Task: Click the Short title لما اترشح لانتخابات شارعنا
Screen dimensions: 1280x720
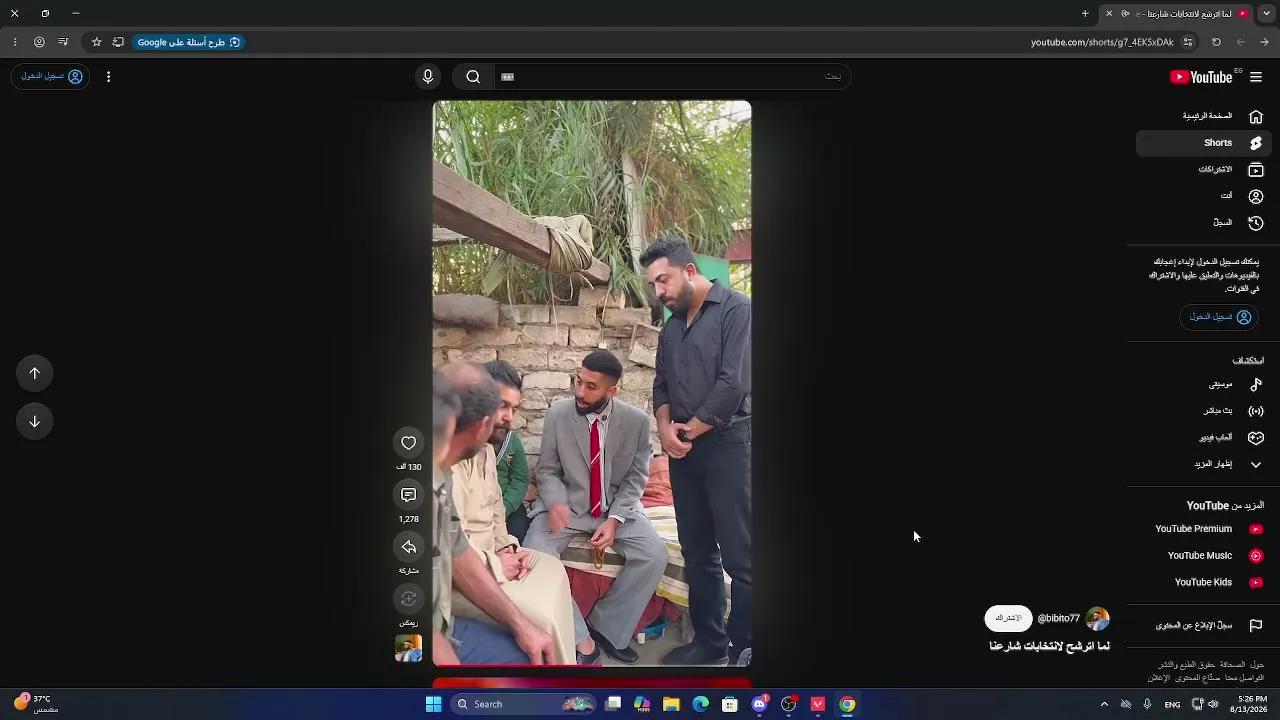Action: 1050,646
